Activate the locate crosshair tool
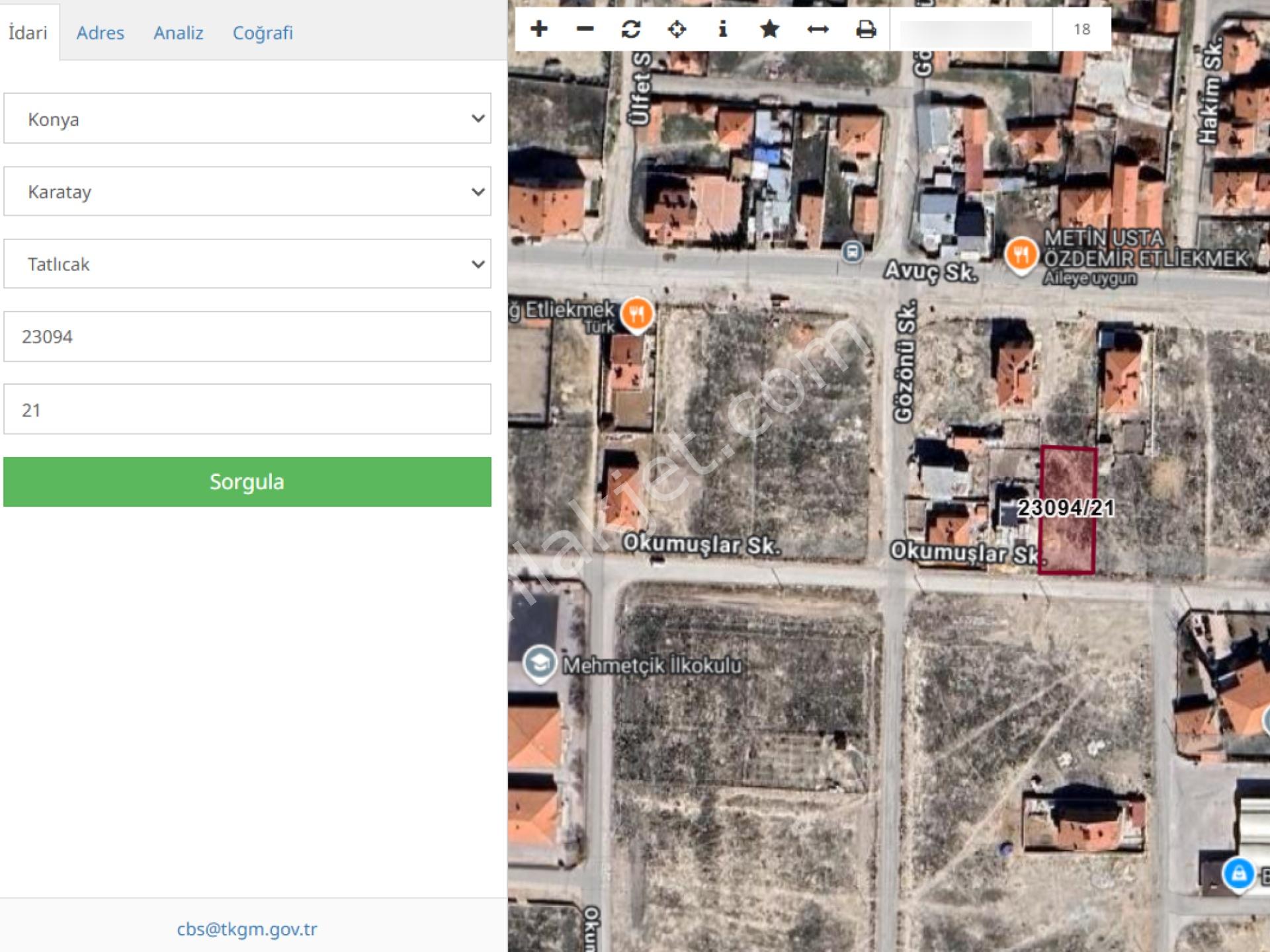The height and width of the screenshot is (952, 1270). [677, 29]
